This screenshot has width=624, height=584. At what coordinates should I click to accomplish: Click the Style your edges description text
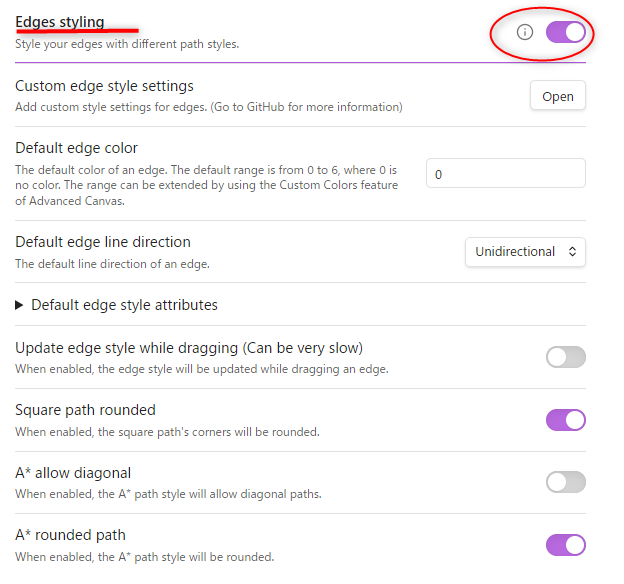click(x=126, y=44)
